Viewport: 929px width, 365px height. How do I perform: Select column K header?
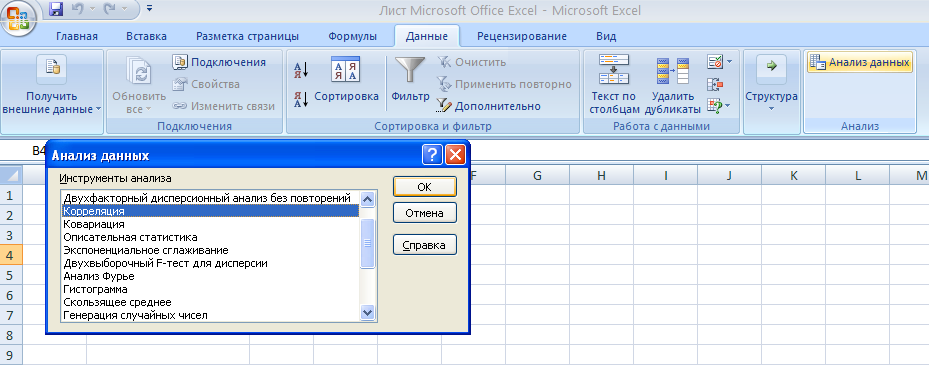pyautogui.click(x=793, y=175)
